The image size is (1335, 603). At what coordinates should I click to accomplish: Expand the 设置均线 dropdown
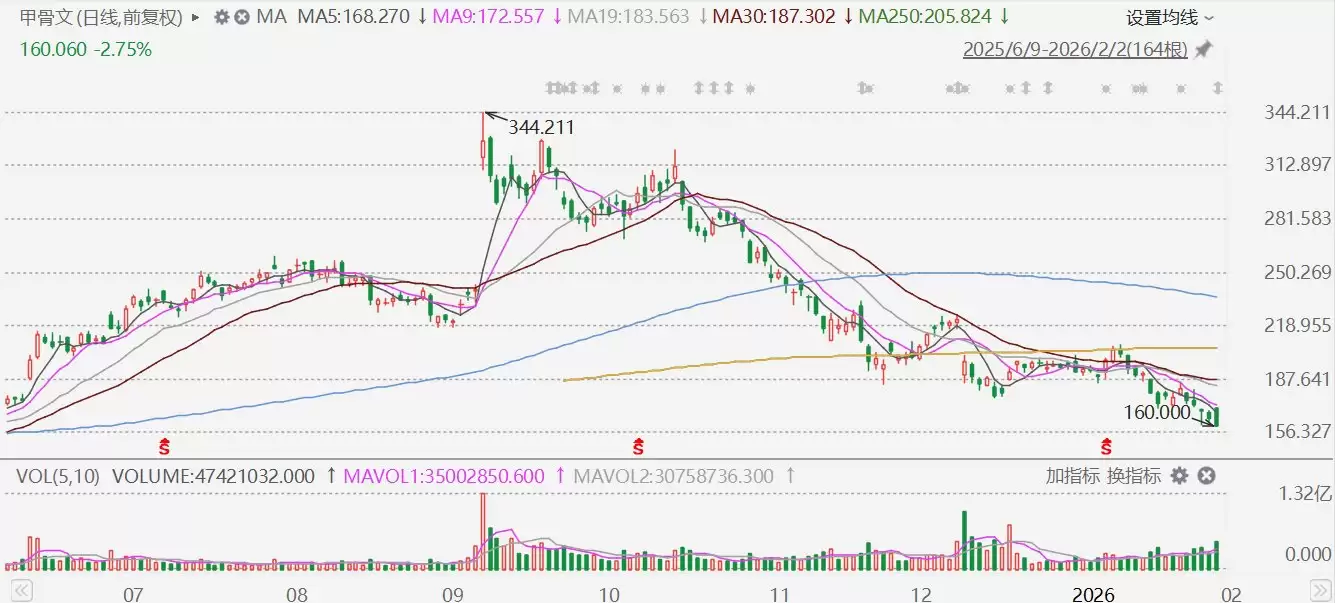coord(1170,18)
